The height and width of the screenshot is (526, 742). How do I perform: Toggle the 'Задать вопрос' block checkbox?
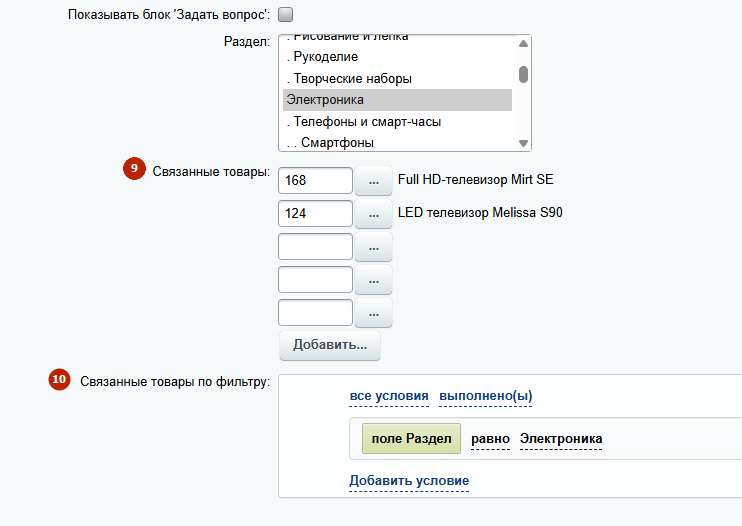click(x=285, y=15)
